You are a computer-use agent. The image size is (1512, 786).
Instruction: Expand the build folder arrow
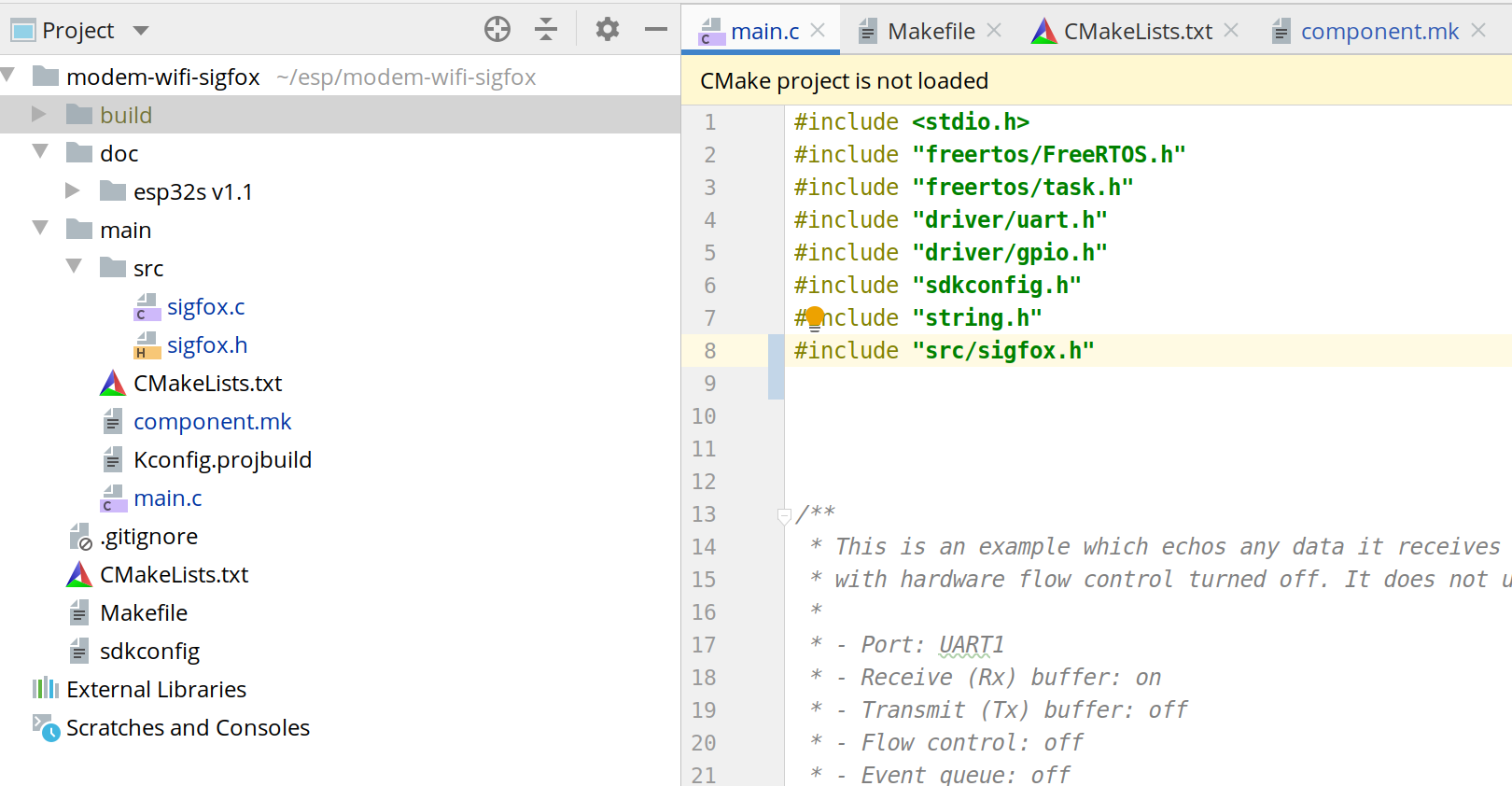tap(39, 114)
